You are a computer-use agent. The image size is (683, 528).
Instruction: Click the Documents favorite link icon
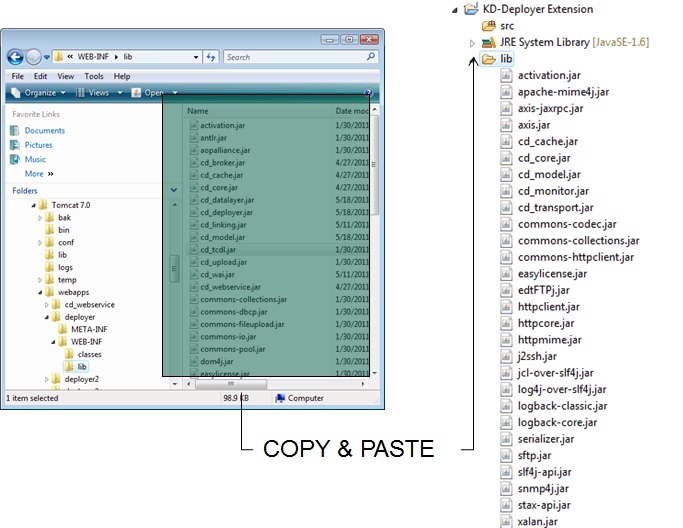(x=15, y=131)
